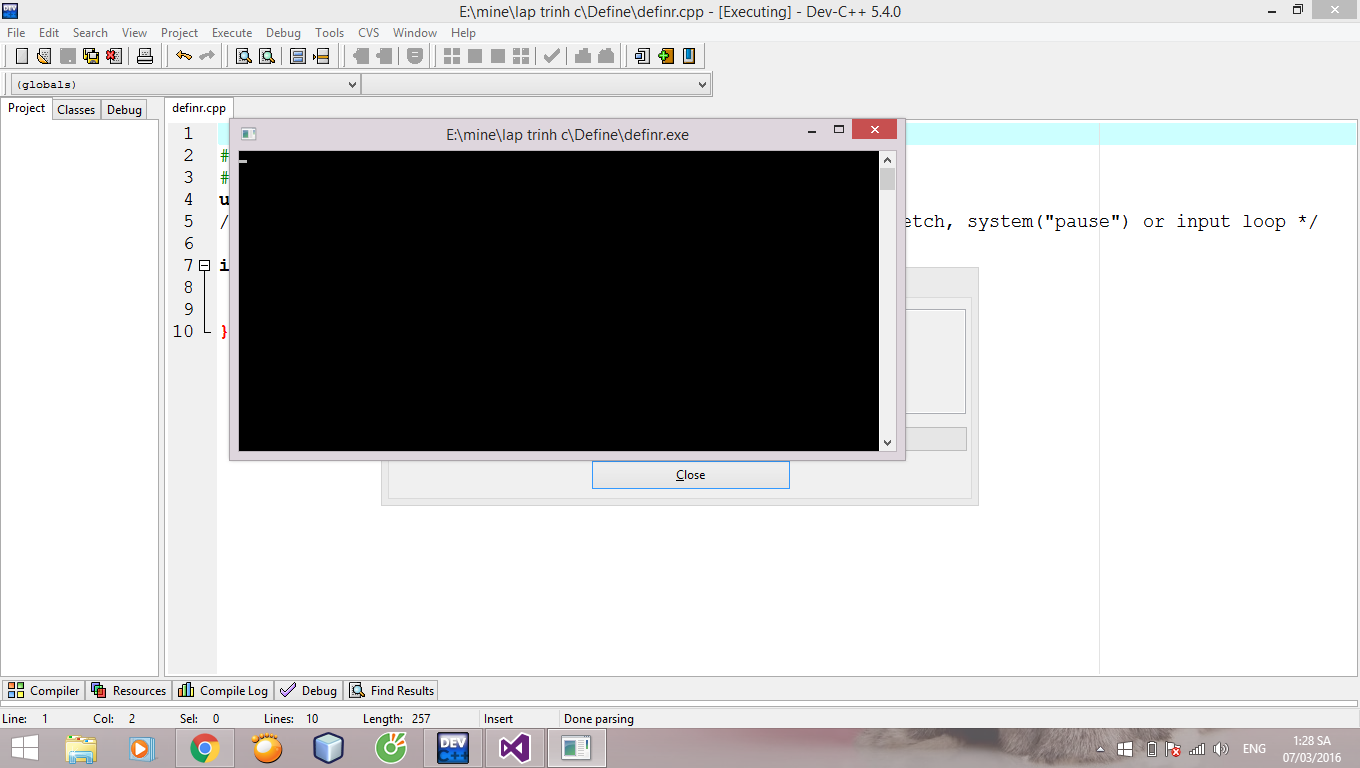Image resolution: width=1360 pixels, height=768 pixels.
Task: Open Google Chrome from the taskbar
Action: 205,748
